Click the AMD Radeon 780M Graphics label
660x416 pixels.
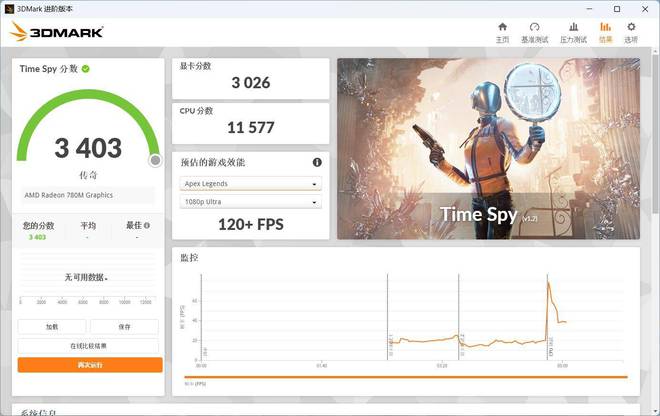[69, 195]
